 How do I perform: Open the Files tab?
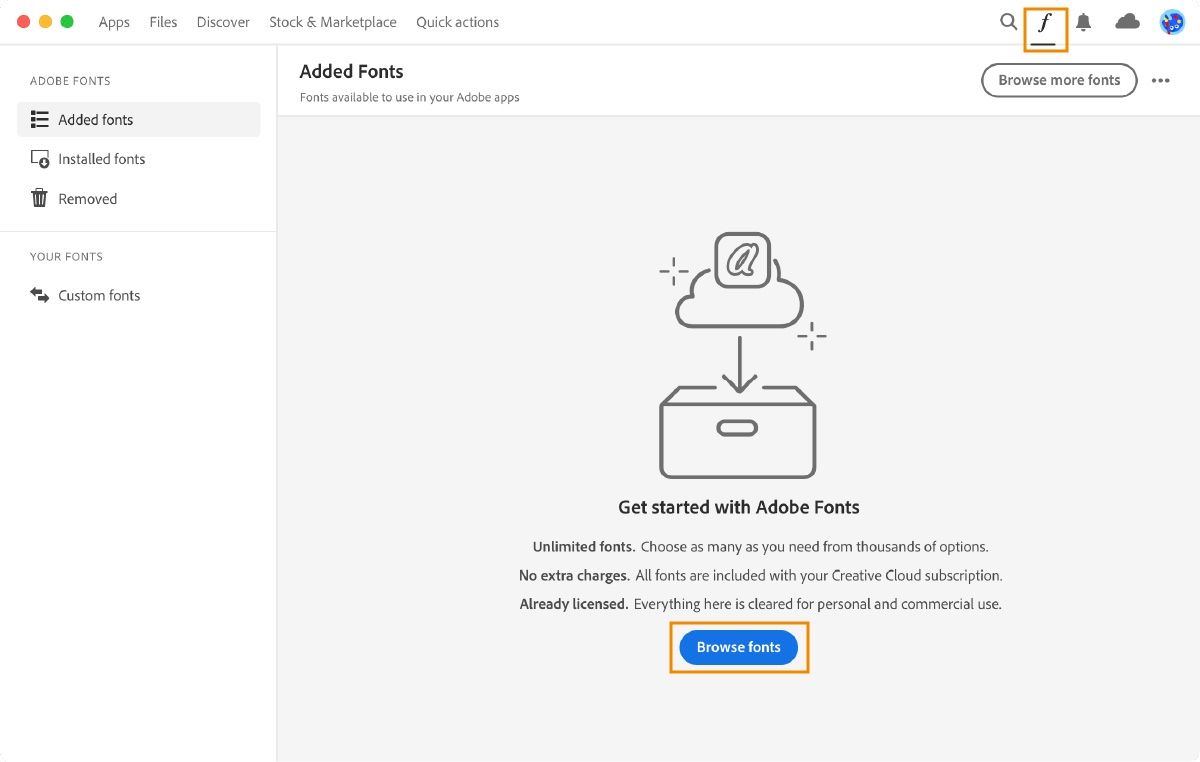[x=163, y=22]
